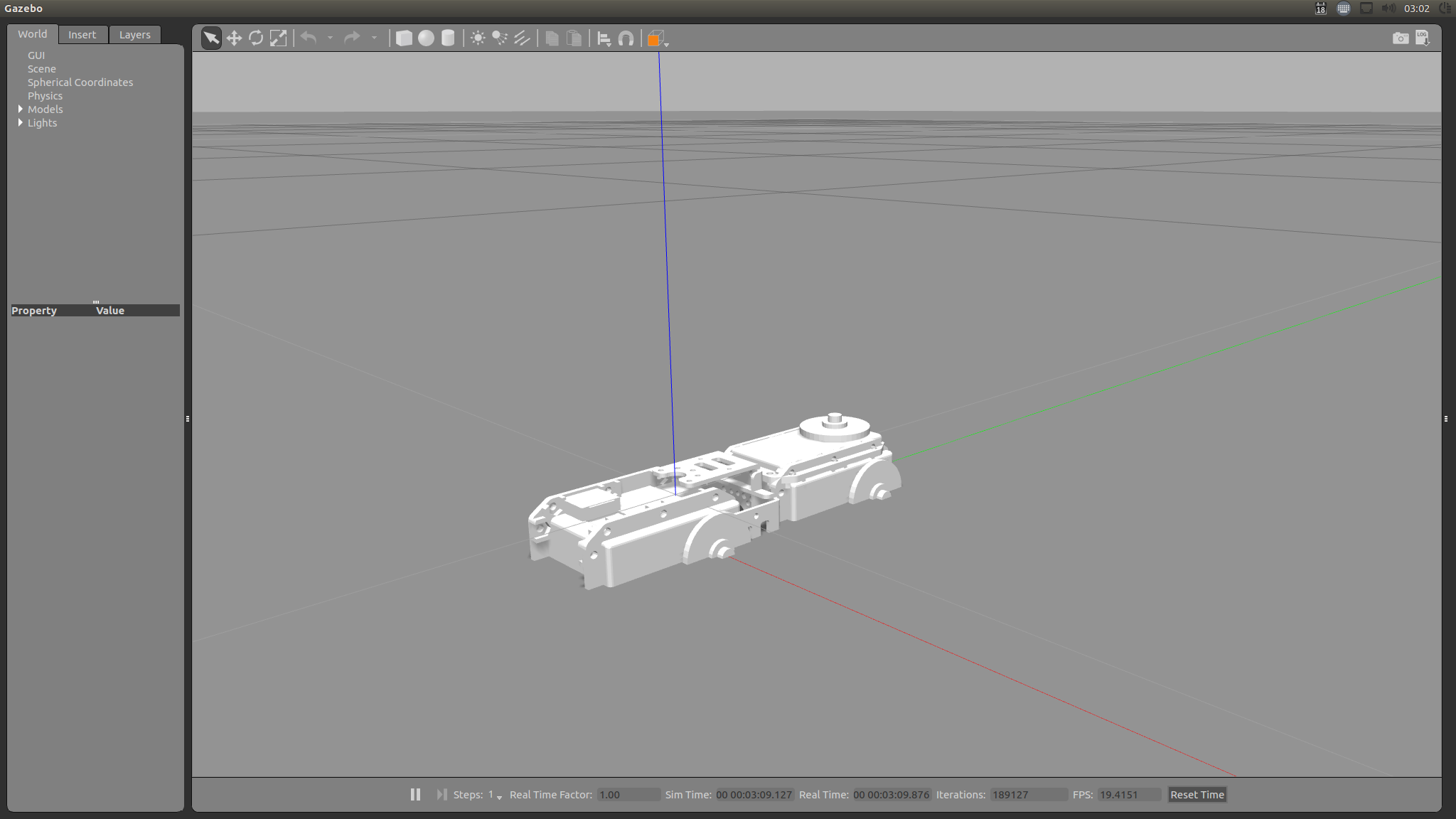Click the undo arrow icon
The image size is (1456, 819).
(x=309, y=38)
